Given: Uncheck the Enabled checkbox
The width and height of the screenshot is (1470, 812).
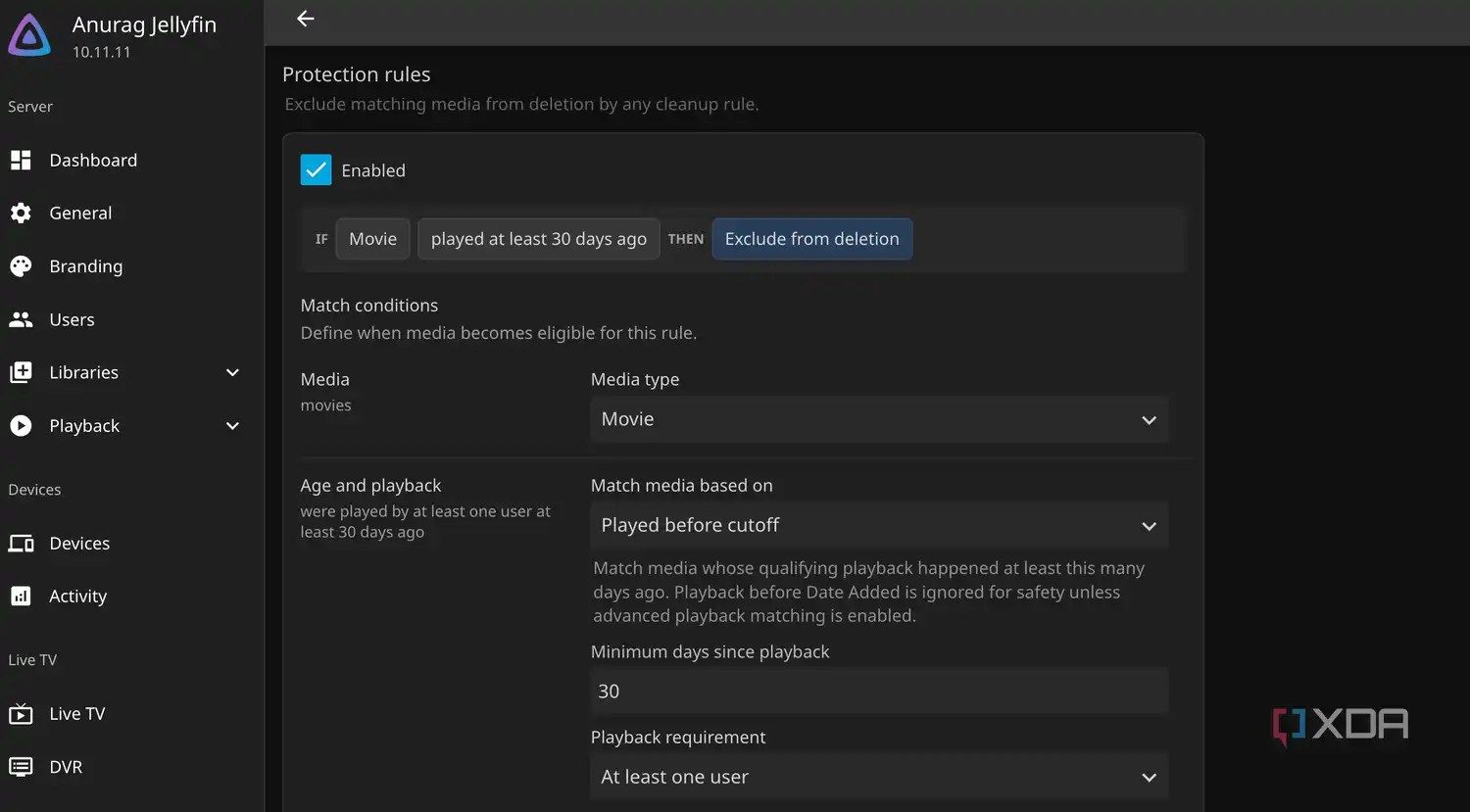Looking at the screenshot, I should [x=316, y=170].
